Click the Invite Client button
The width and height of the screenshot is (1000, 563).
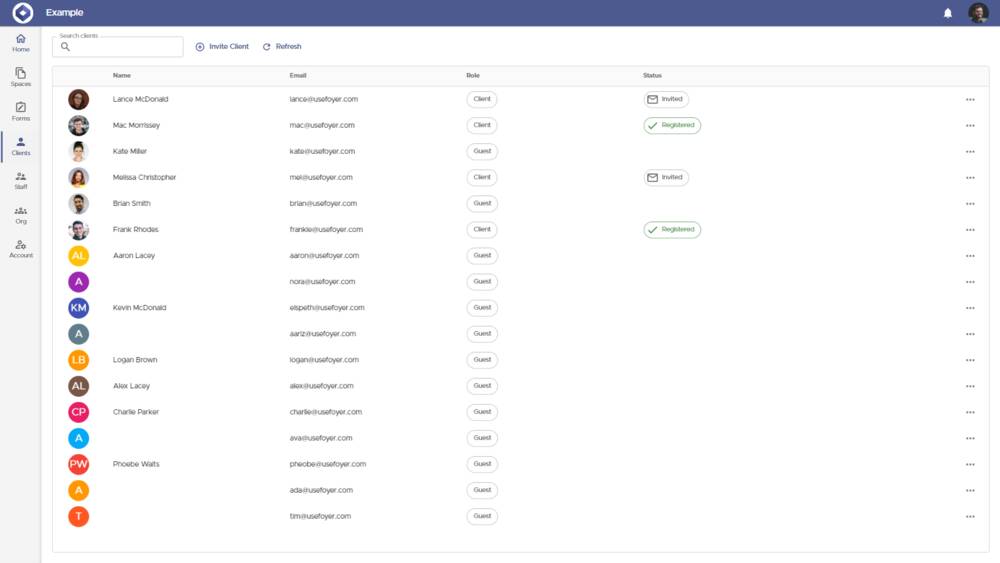click(222, 47)
